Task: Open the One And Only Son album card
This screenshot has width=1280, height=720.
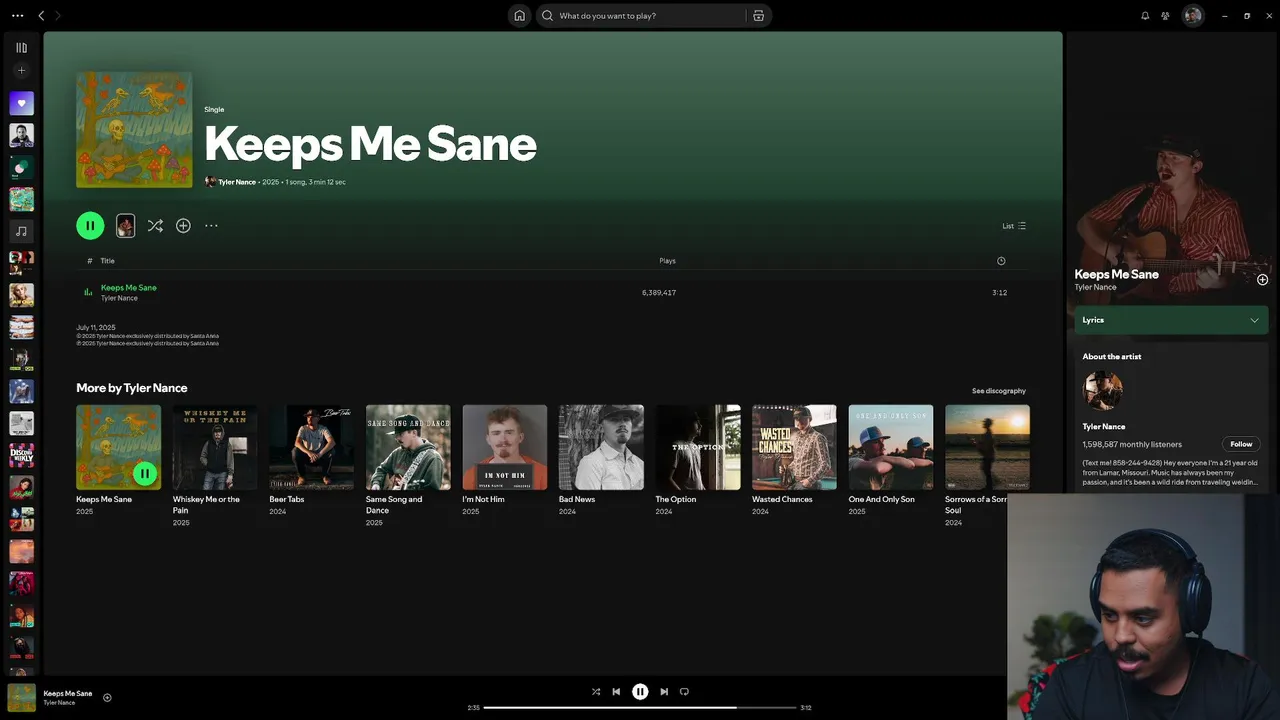Action: (891, 461)
